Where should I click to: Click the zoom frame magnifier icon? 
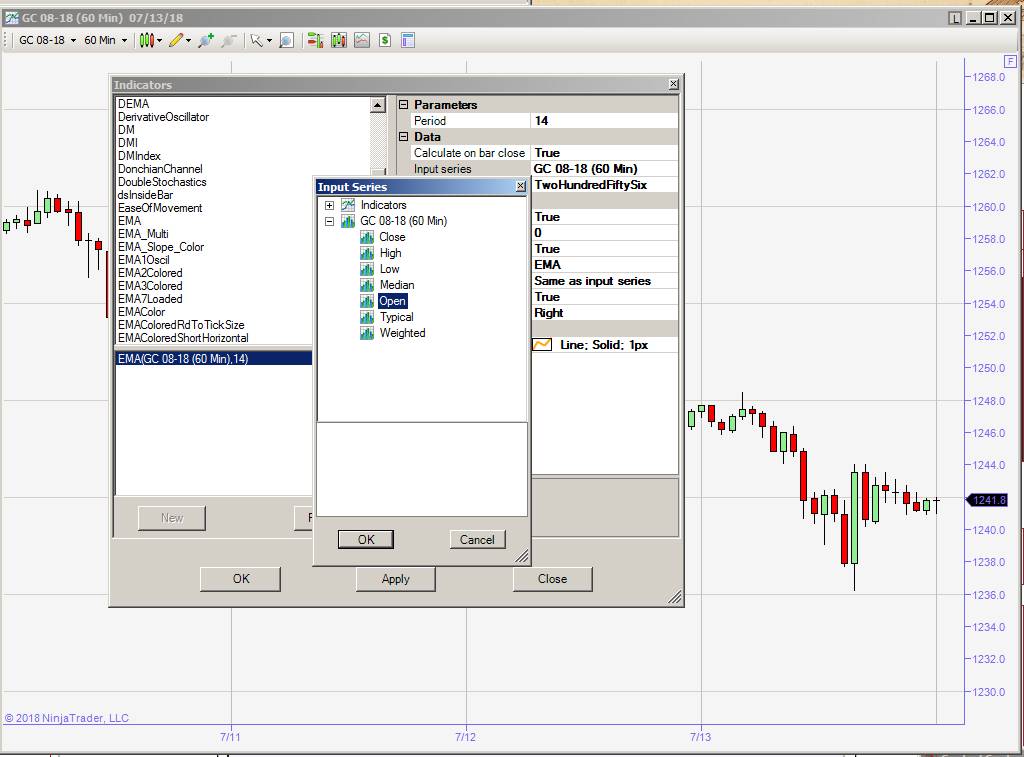(x=286, y=40)
